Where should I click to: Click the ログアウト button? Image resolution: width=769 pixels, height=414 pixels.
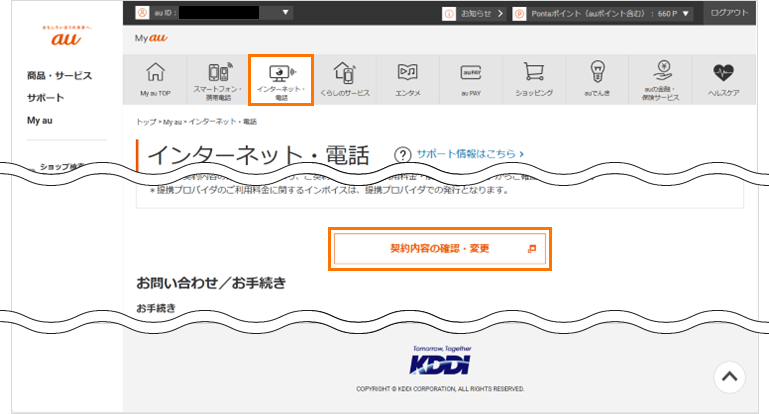click(x=729, y=13)
